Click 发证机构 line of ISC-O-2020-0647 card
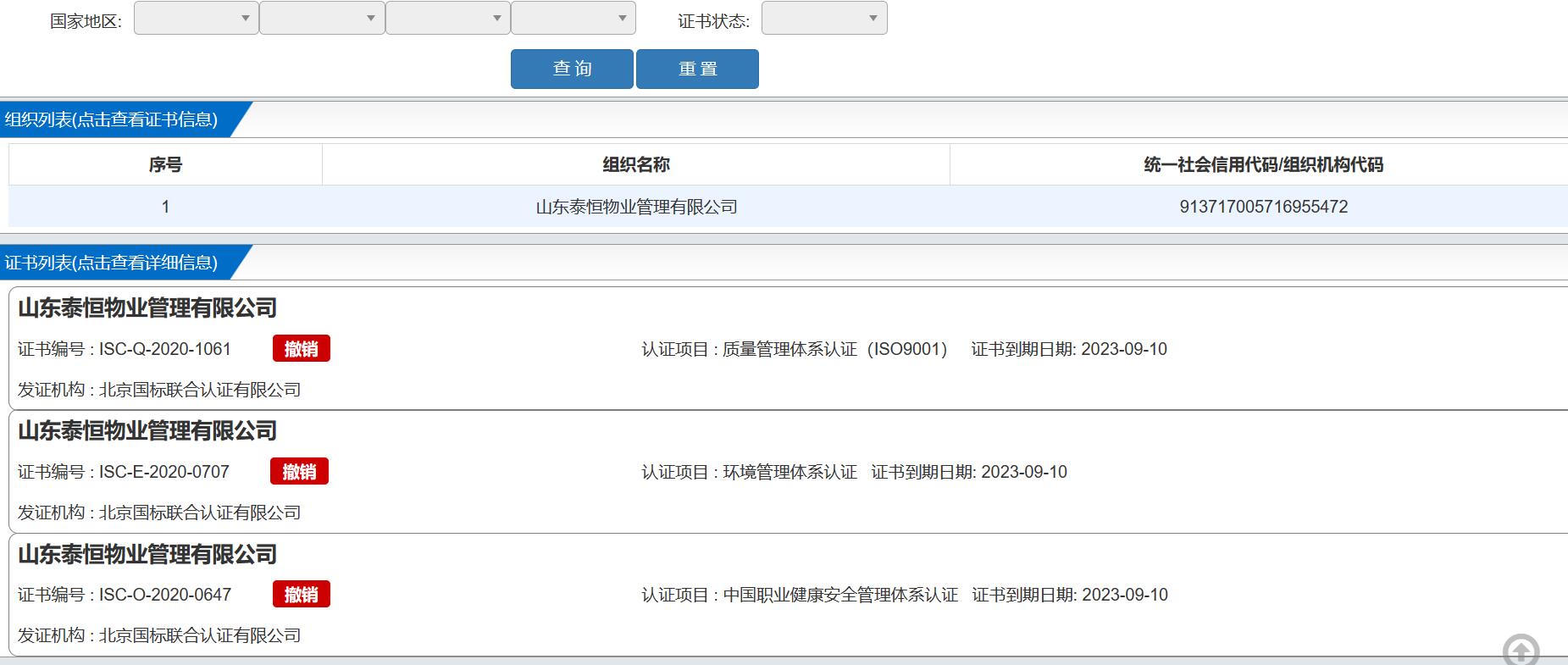 click(159, 635)
